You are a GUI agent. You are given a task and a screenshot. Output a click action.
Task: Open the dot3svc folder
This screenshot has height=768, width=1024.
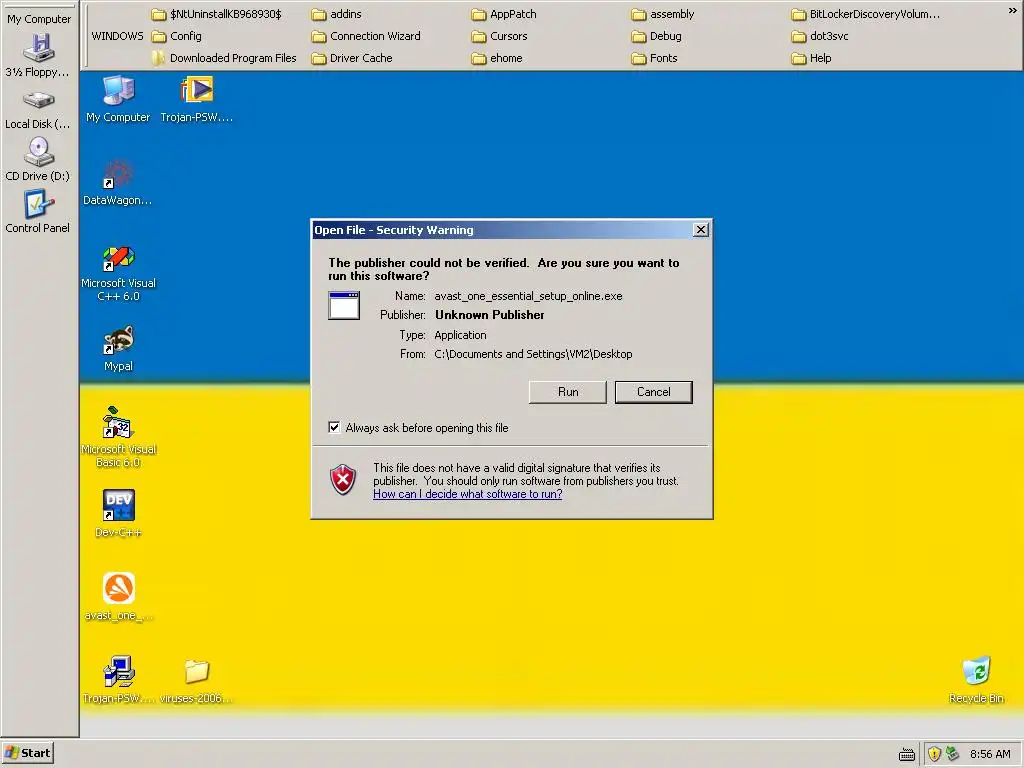point(820,36)
